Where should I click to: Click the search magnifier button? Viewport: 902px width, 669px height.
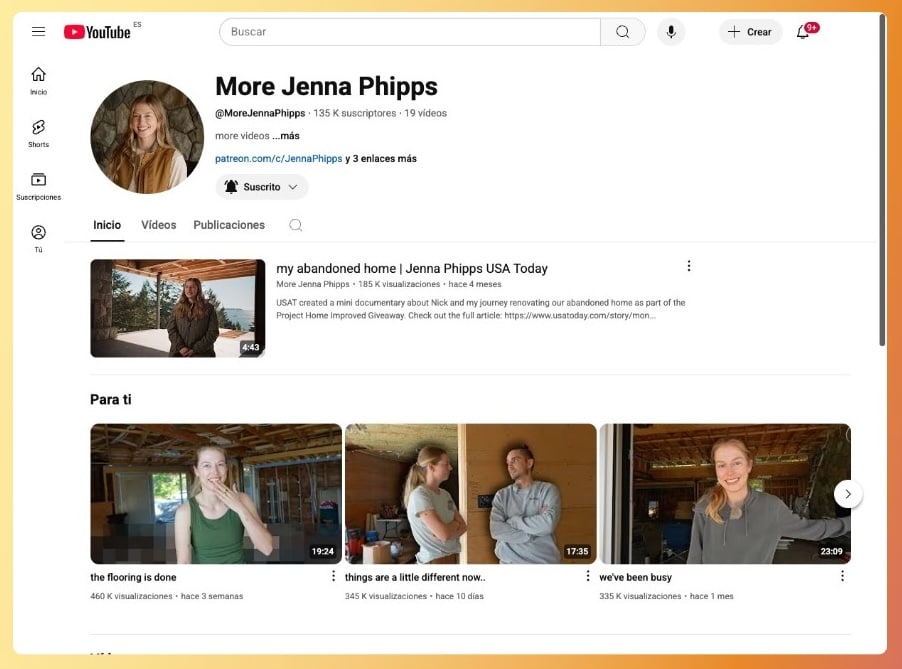tap(622, 32)
